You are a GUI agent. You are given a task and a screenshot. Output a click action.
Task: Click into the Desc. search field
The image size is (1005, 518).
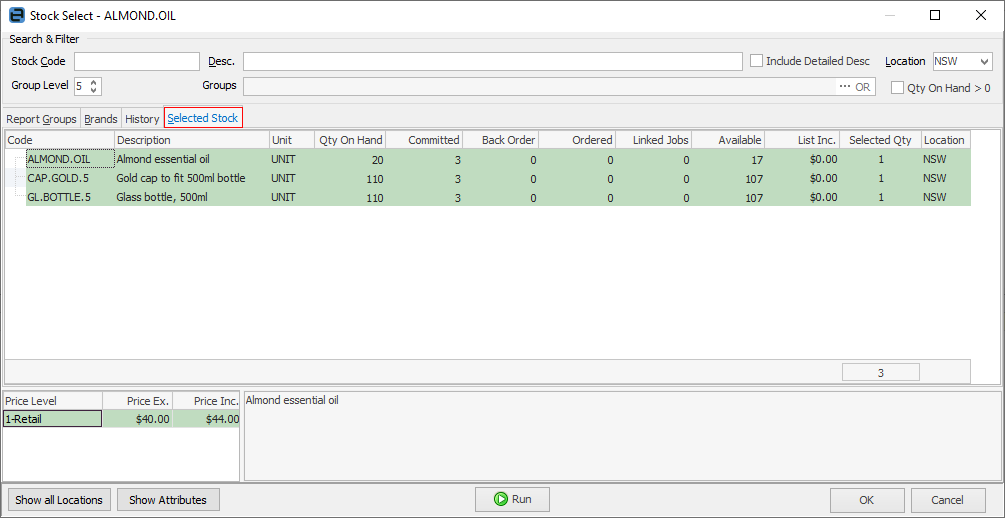(x=492, y=62)
